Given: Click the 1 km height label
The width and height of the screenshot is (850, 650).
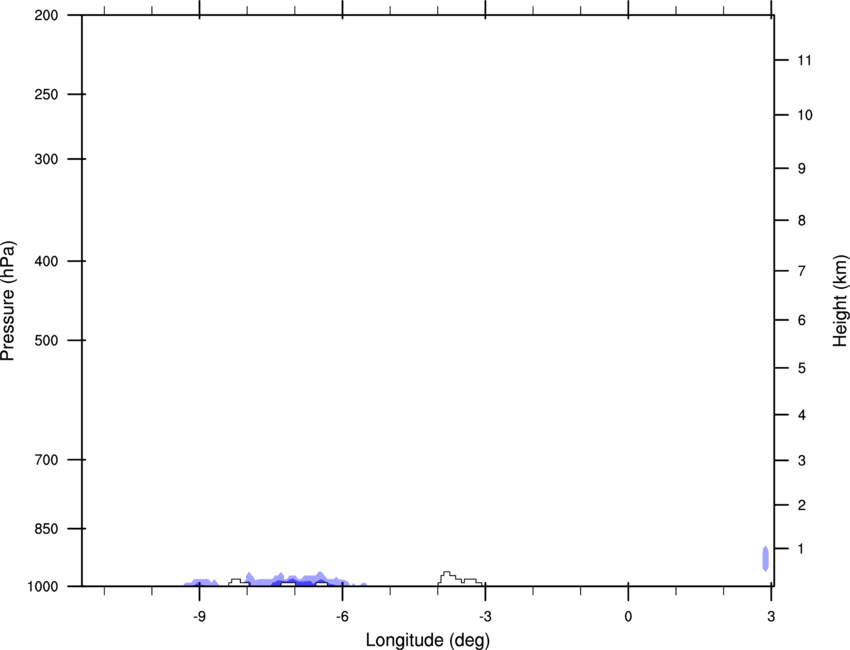Looking at the screenshot, I should [802, 549].
